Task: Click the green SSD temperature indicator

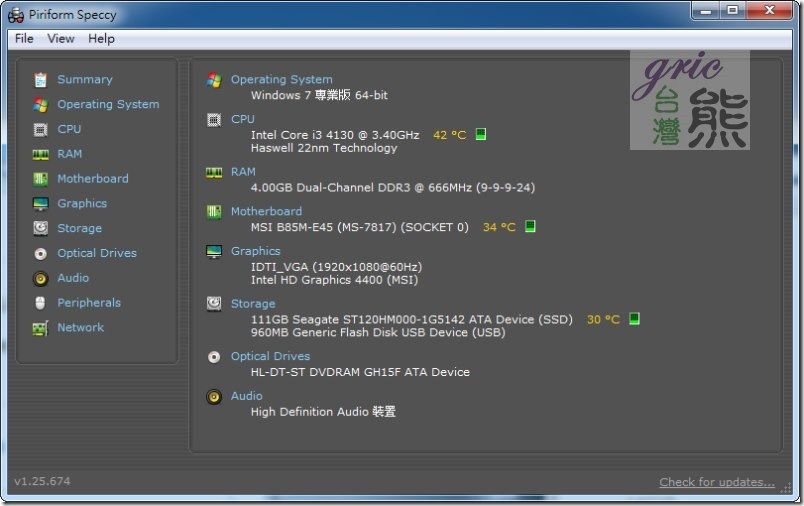Action: pos(634,318)
